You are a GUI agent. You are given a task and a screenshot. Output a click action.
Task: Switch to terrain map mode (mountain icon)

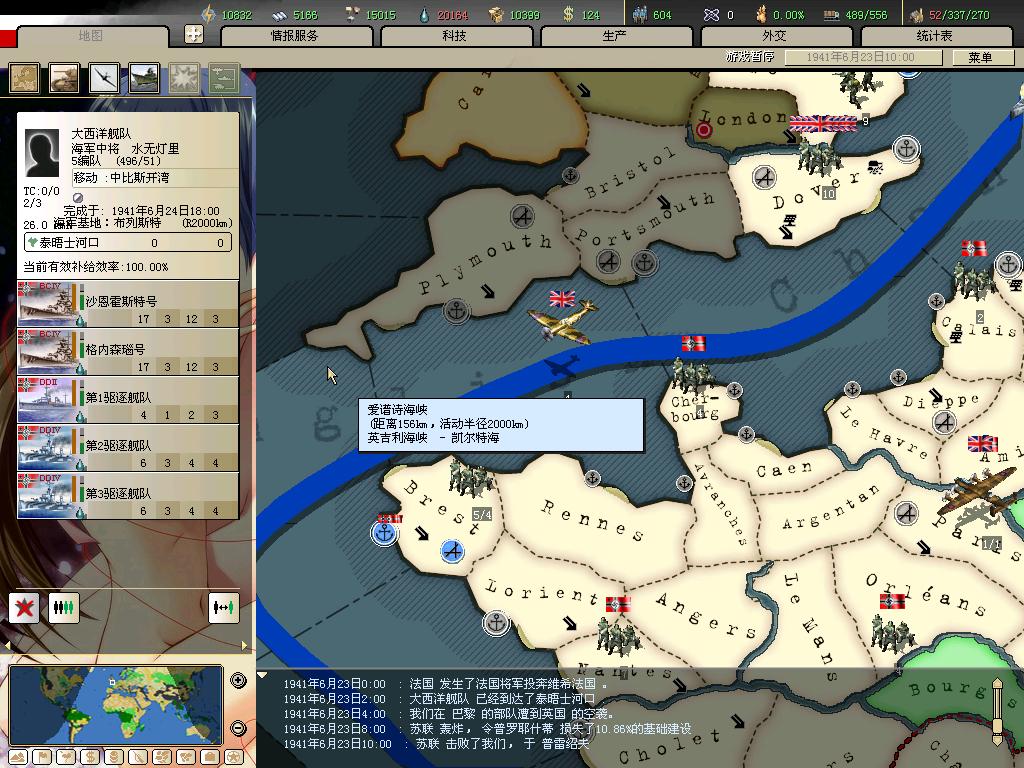pyautogui.click(x=18, y=758)
